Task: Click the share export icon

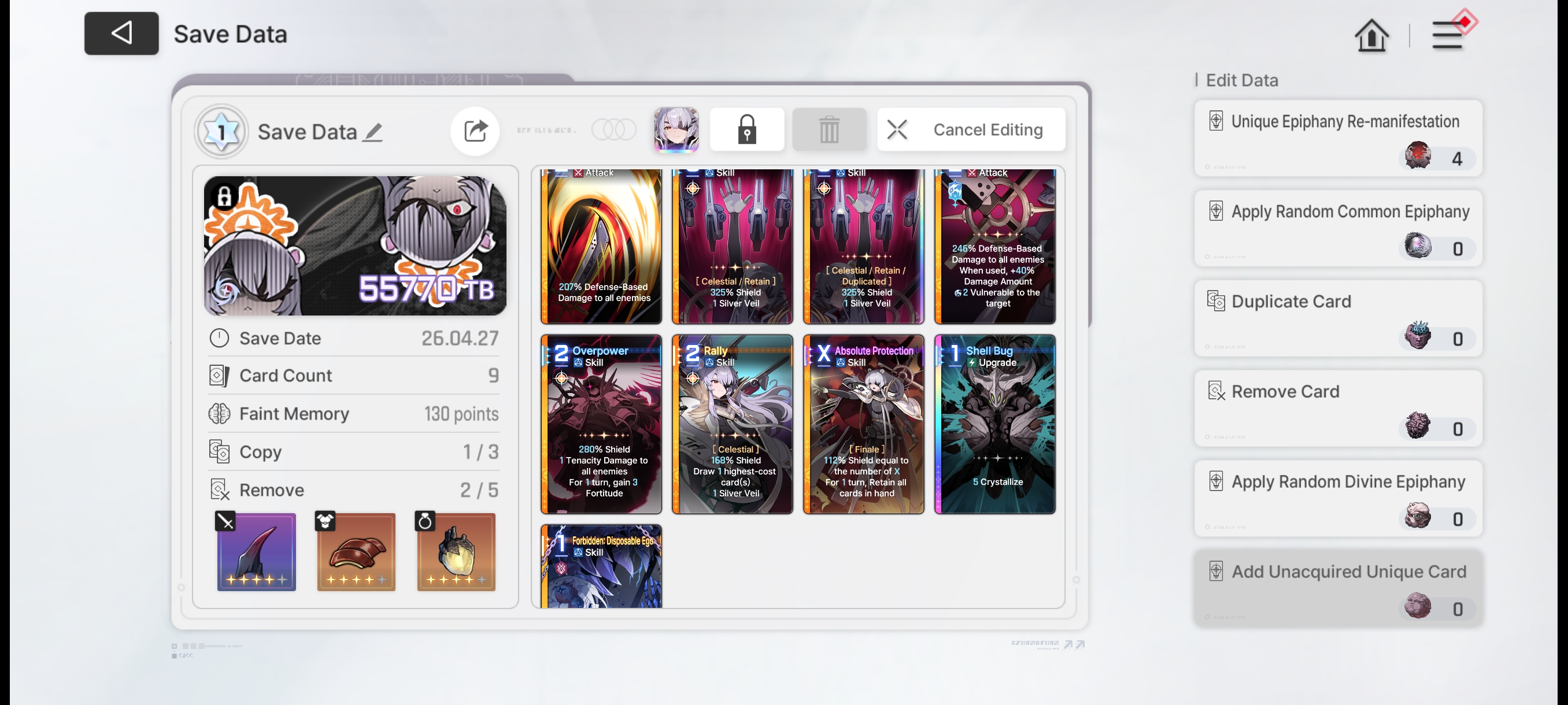Action: tap(475, 130)
